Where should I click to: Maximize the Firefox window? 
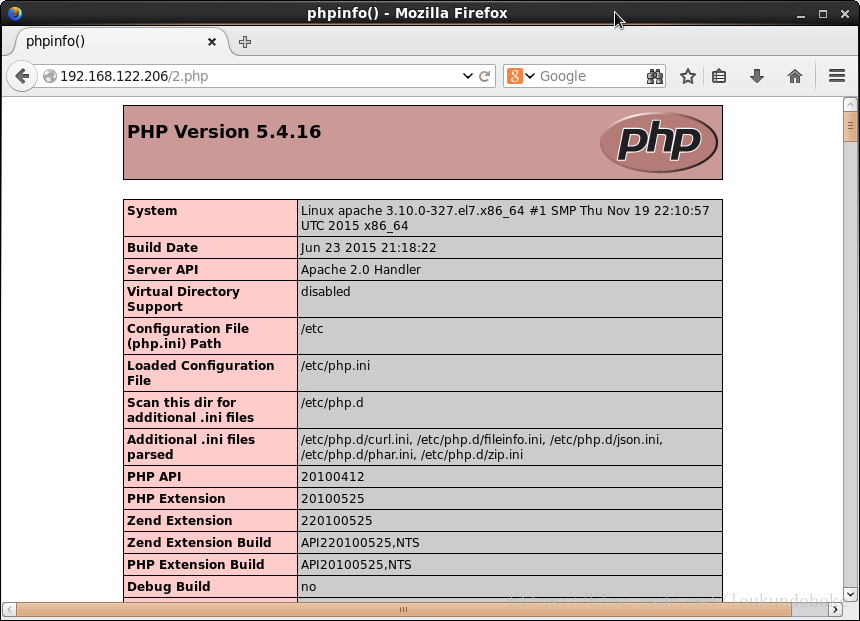tap(823, 14)
